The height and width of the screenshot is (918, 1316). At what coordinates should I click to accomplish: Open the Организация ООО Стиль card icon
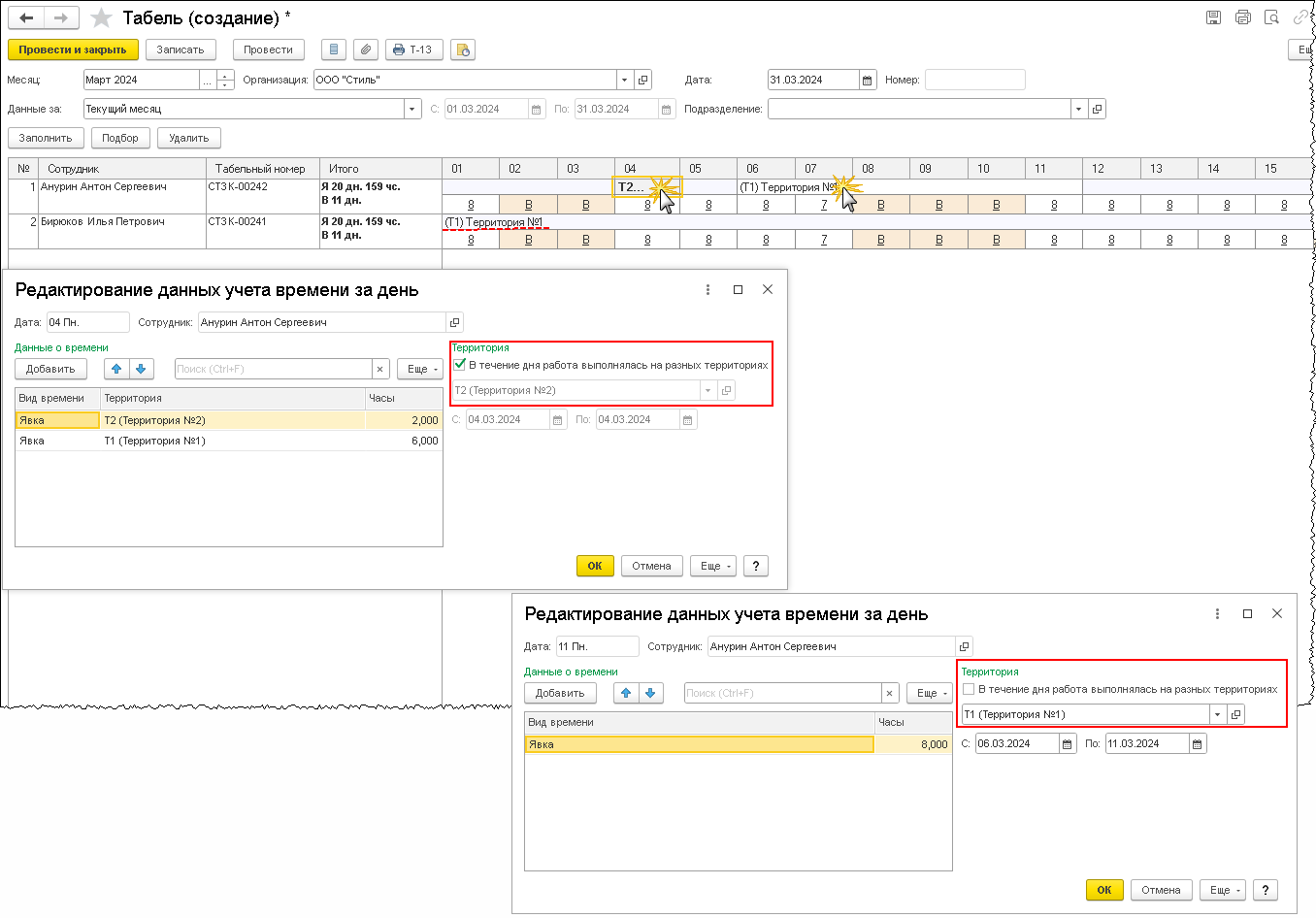tap(643, 80)
